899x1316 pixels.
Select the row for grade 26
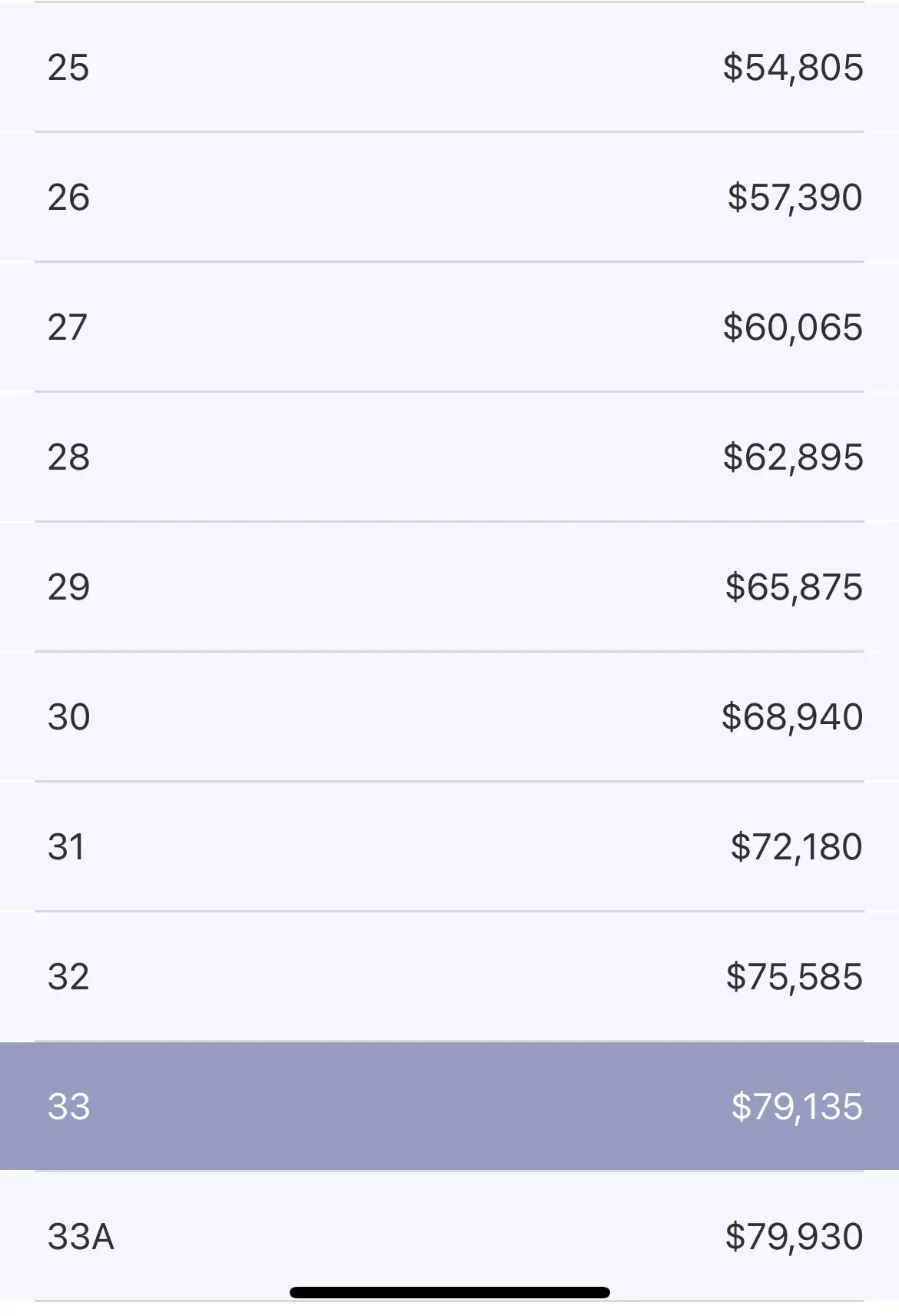tap(449, 197)
